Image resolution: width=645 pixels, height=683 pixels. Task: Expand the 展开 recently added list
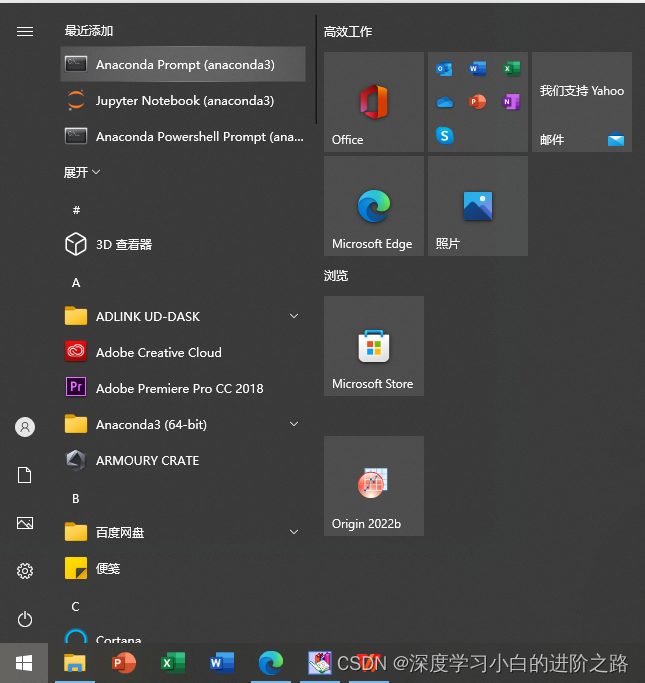tap(82, 172)
